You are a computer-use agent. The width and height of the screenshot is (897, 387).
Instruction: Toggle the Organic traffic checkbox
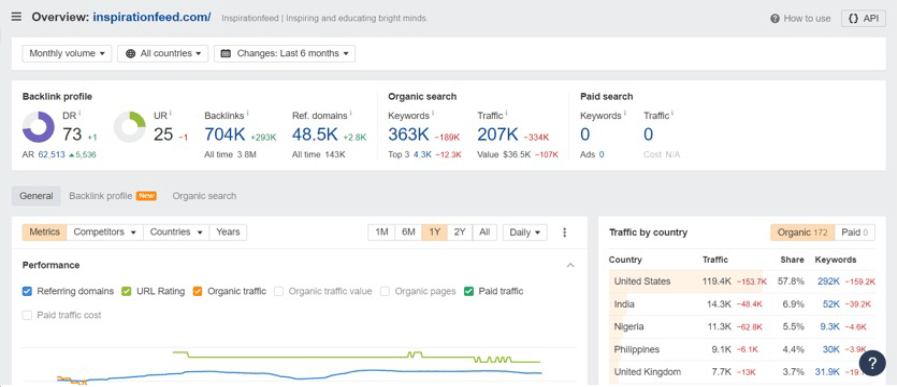click(x=197, y=291)
